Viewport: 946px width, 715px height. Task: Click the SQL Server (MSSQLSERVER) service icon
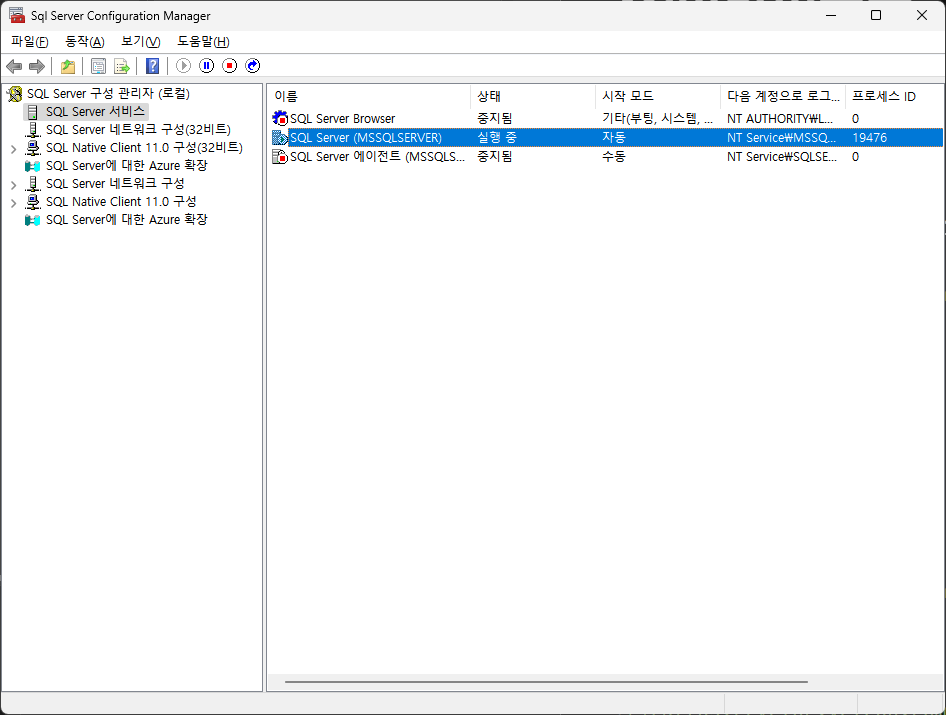(x=280, y=138)
